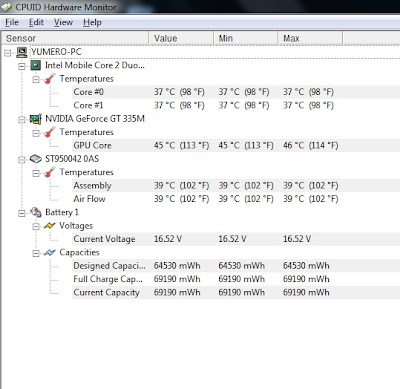Click the NVIDIA graphics card icon
400x389 pixels.
click(x=36, y=119)
